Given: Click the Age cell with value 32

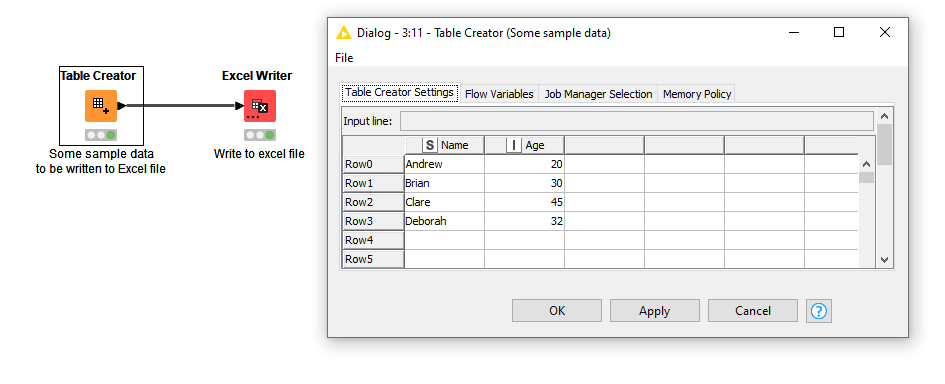Looking at the screenshot, I should tap(525, 221).
